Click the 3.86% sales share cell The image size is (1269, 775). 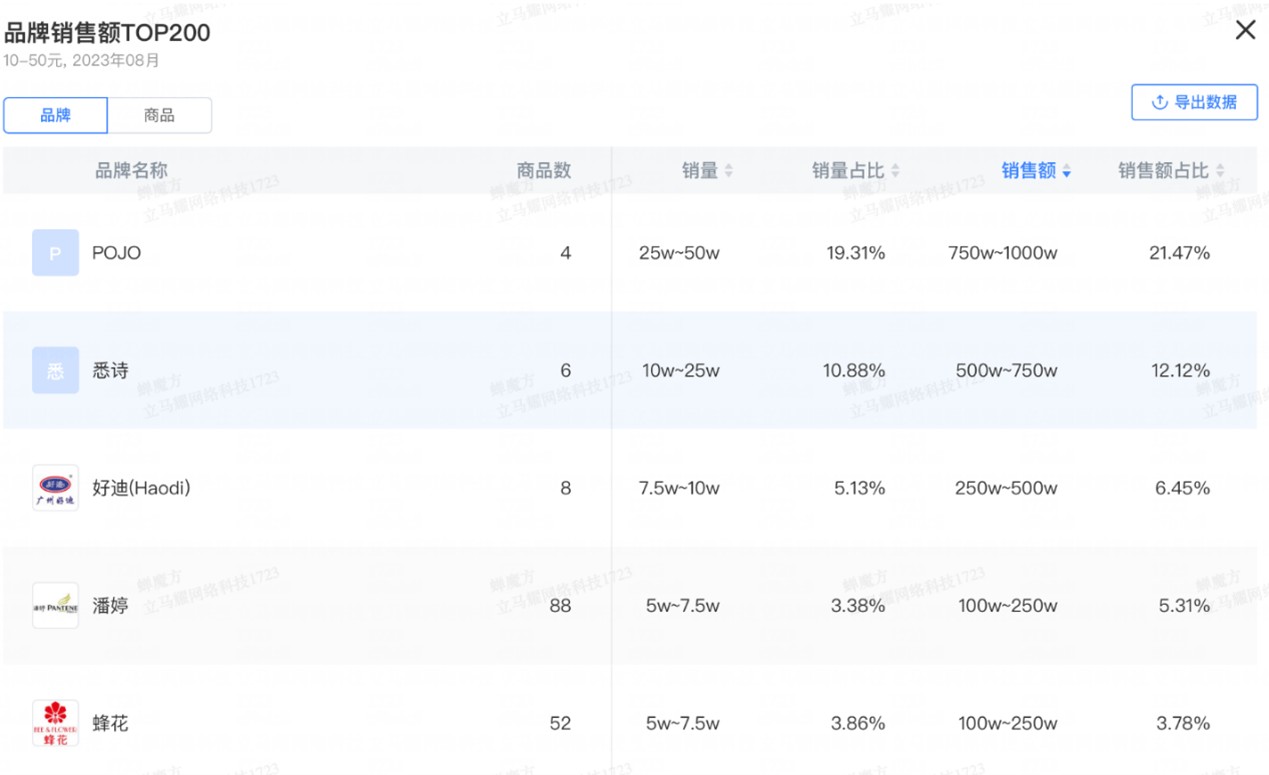(859, 723)
